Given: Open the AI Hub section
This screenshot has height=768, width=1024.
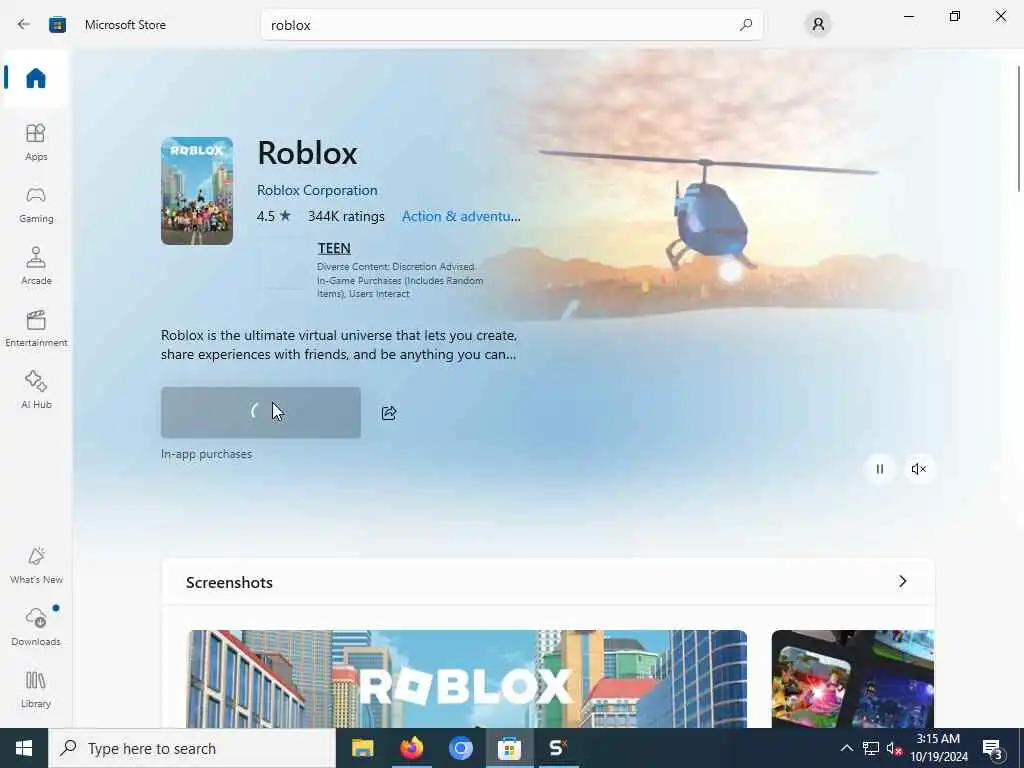Looking at the screenshot, I should point(36,391).
